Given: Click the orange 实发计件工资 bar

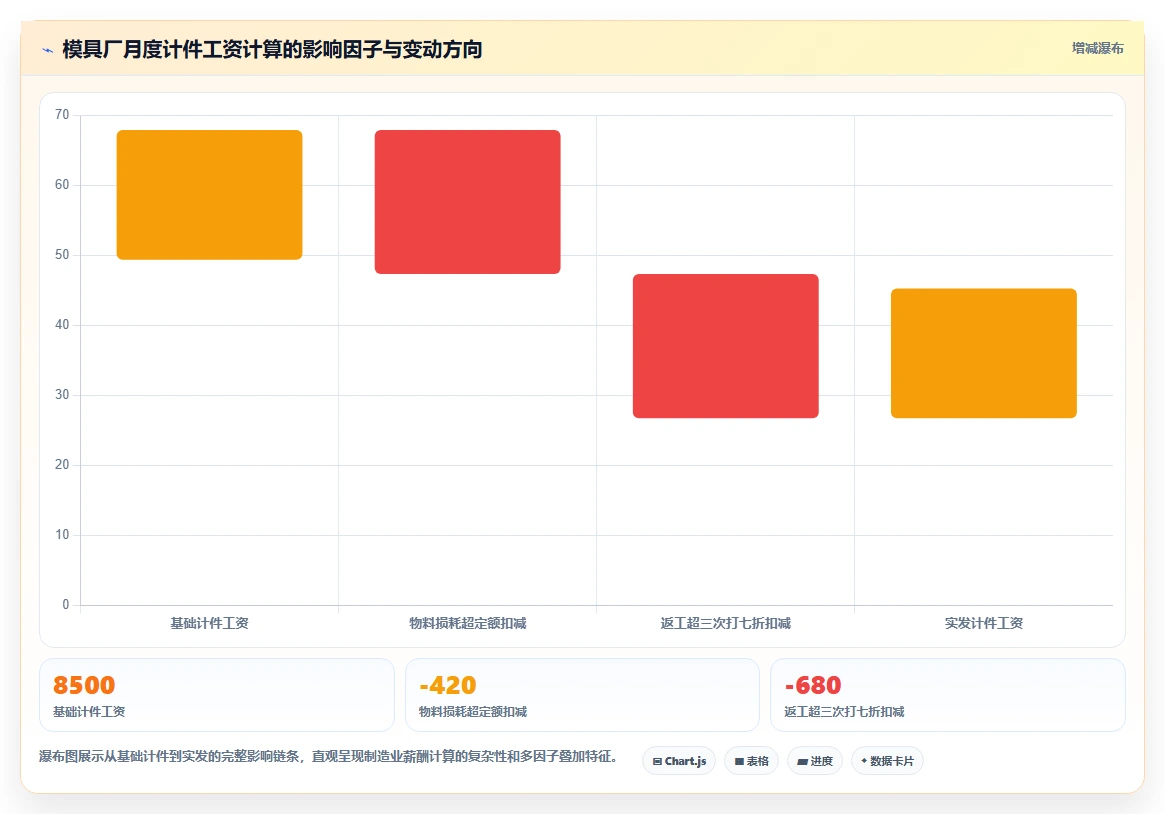Looking at the screenshot, I should [x=984, y=354].
